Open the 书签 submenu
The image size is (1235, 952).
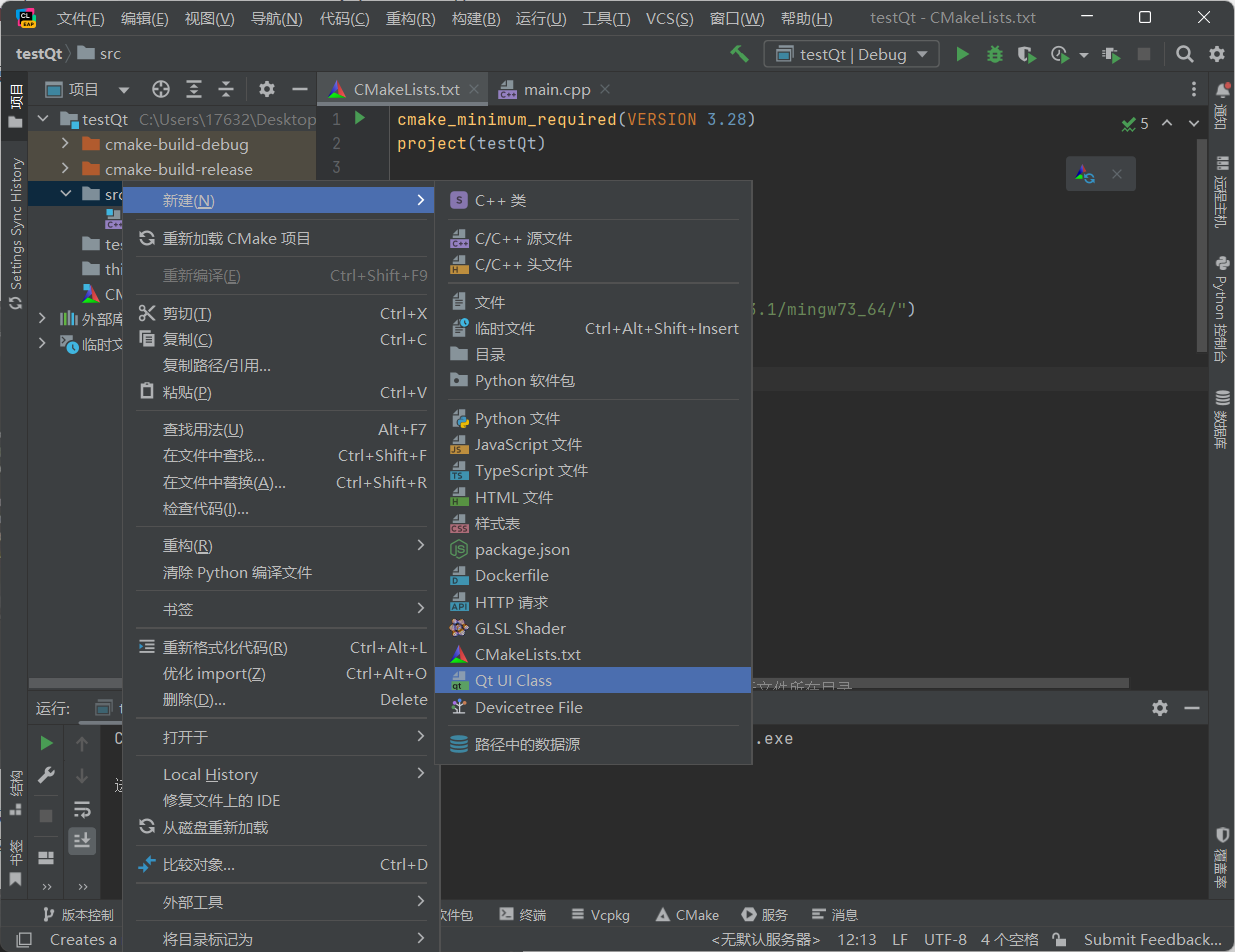[x=281, y=609]
